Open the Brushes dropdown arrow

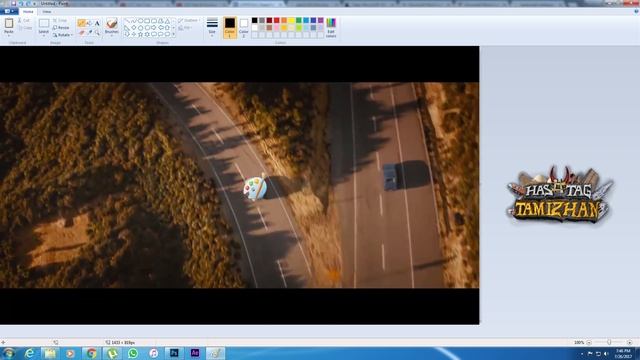111,36
